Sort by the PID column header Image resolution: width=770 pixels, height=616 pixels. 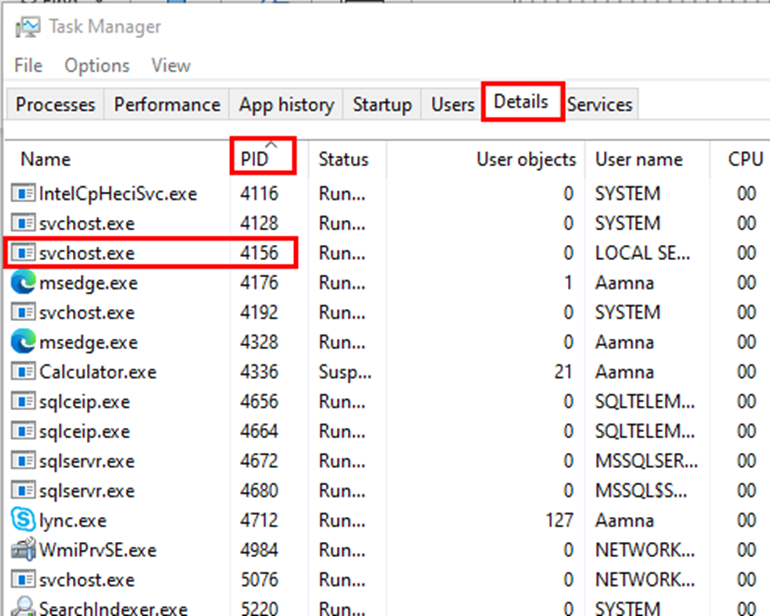click(x=269, y=159)
